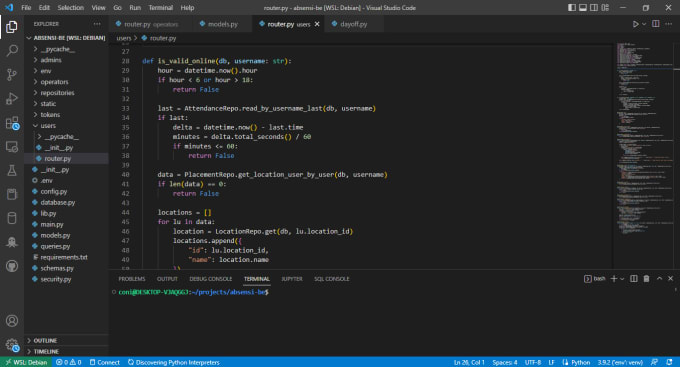The width and height of the screenshot is (680, 367).
Task: Open the Remote Explorer view
Action: tap(12, 147)
